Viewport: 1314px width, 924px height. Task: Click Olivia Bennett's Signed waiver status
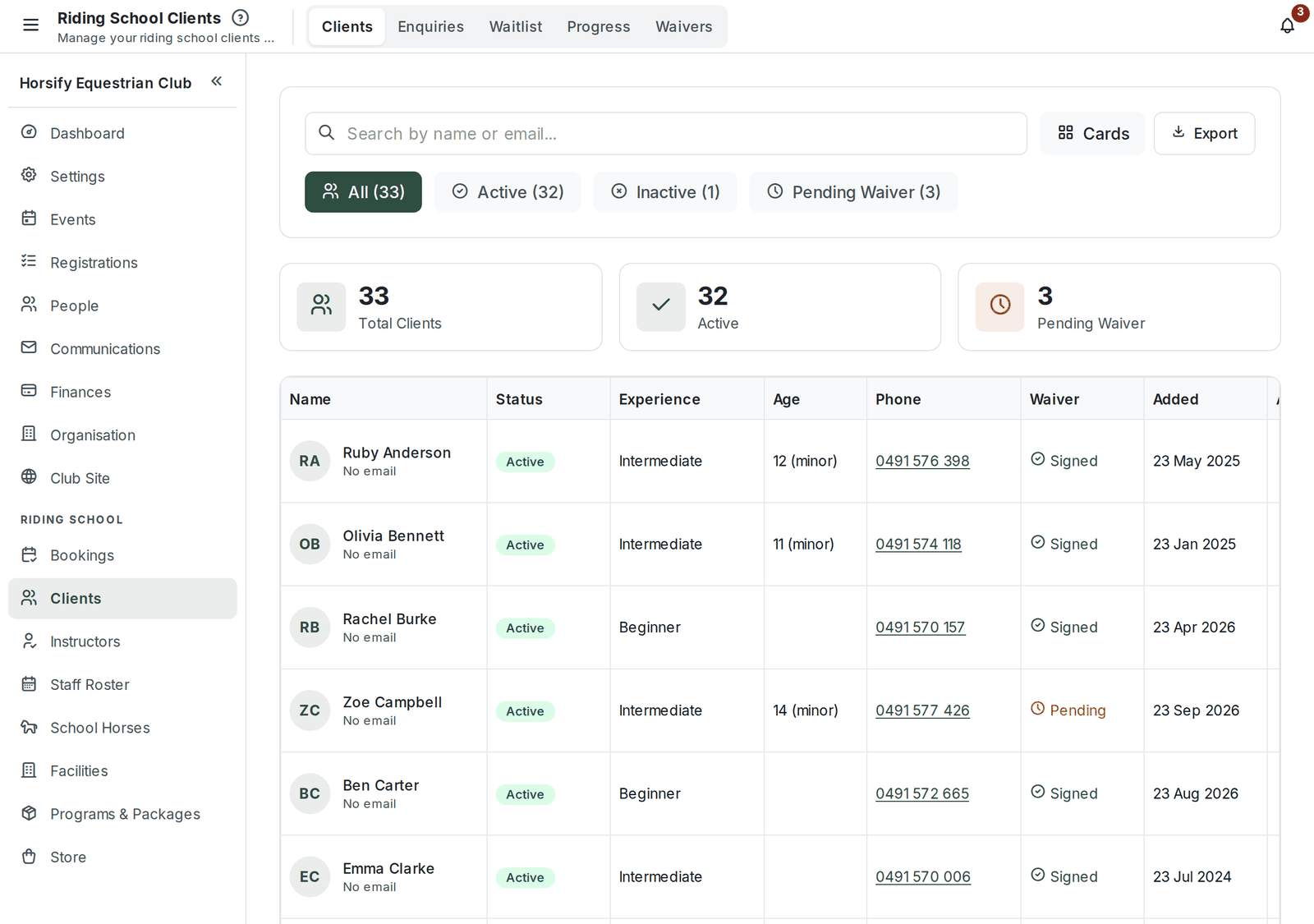pyautogui.click(x=1064, y=544)
